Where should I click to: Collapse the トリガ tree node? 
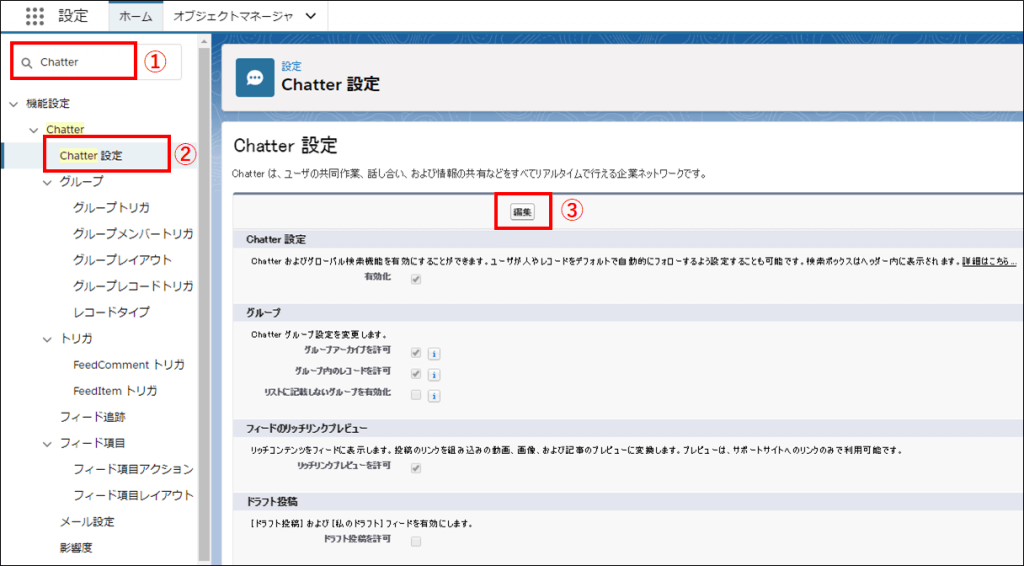click(47, 339)
